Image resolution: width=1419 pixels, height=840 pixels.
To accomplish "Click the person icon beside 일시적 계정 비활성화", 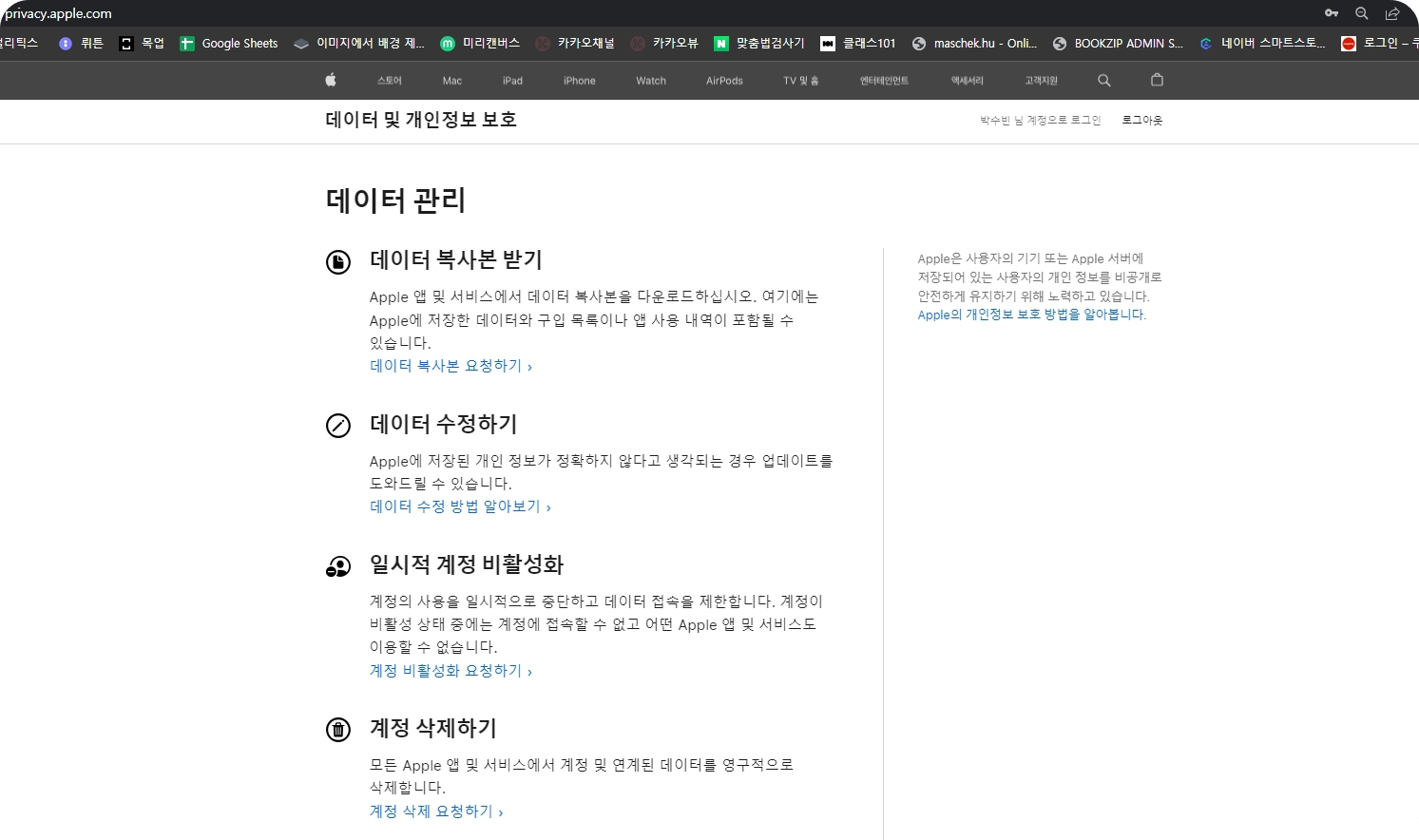I will pyautogui.click(x=338, y=565).
